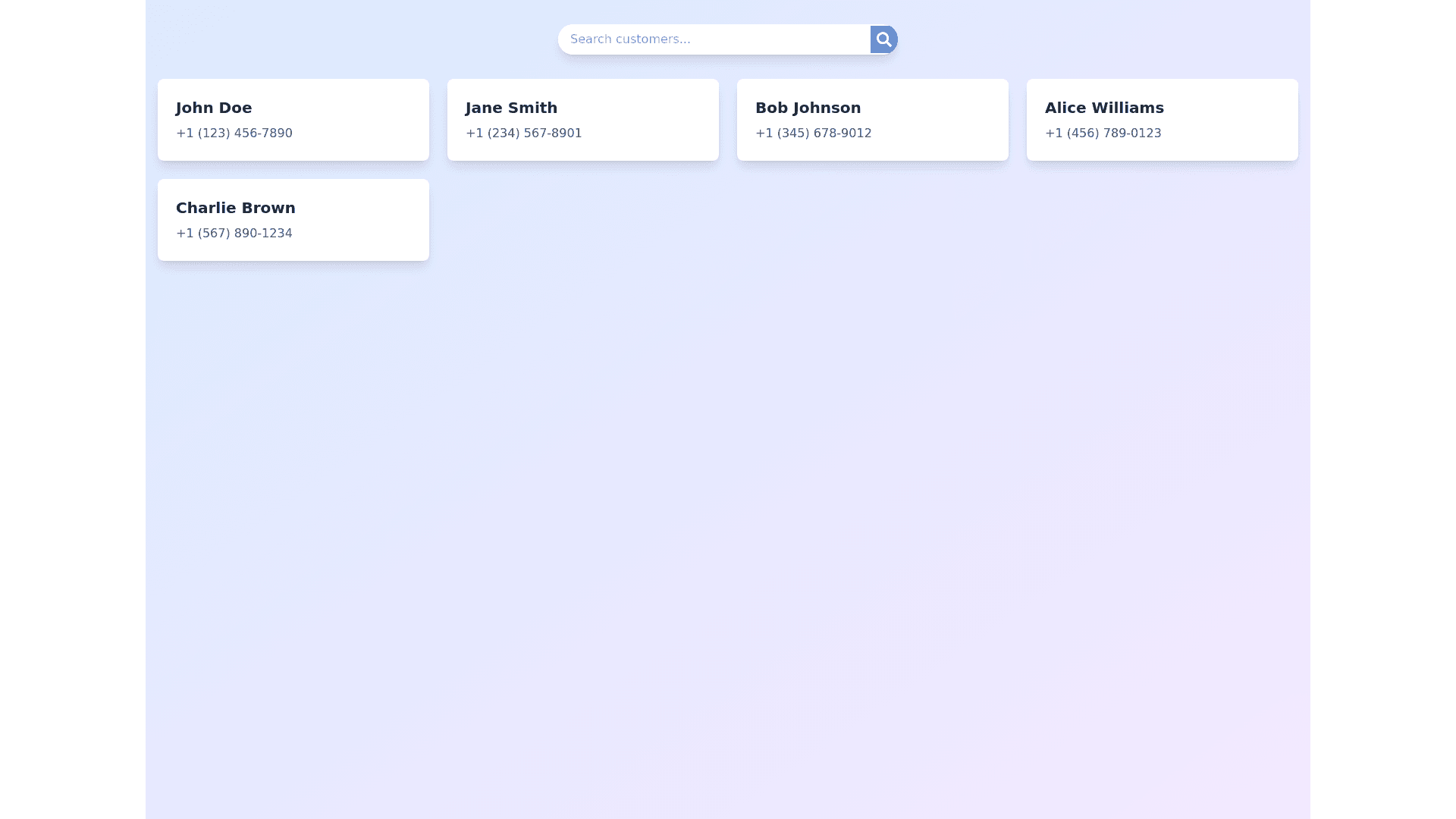Click the magnifying glass search icon
The image size is (1456, 819).
(x=883, y=39)
